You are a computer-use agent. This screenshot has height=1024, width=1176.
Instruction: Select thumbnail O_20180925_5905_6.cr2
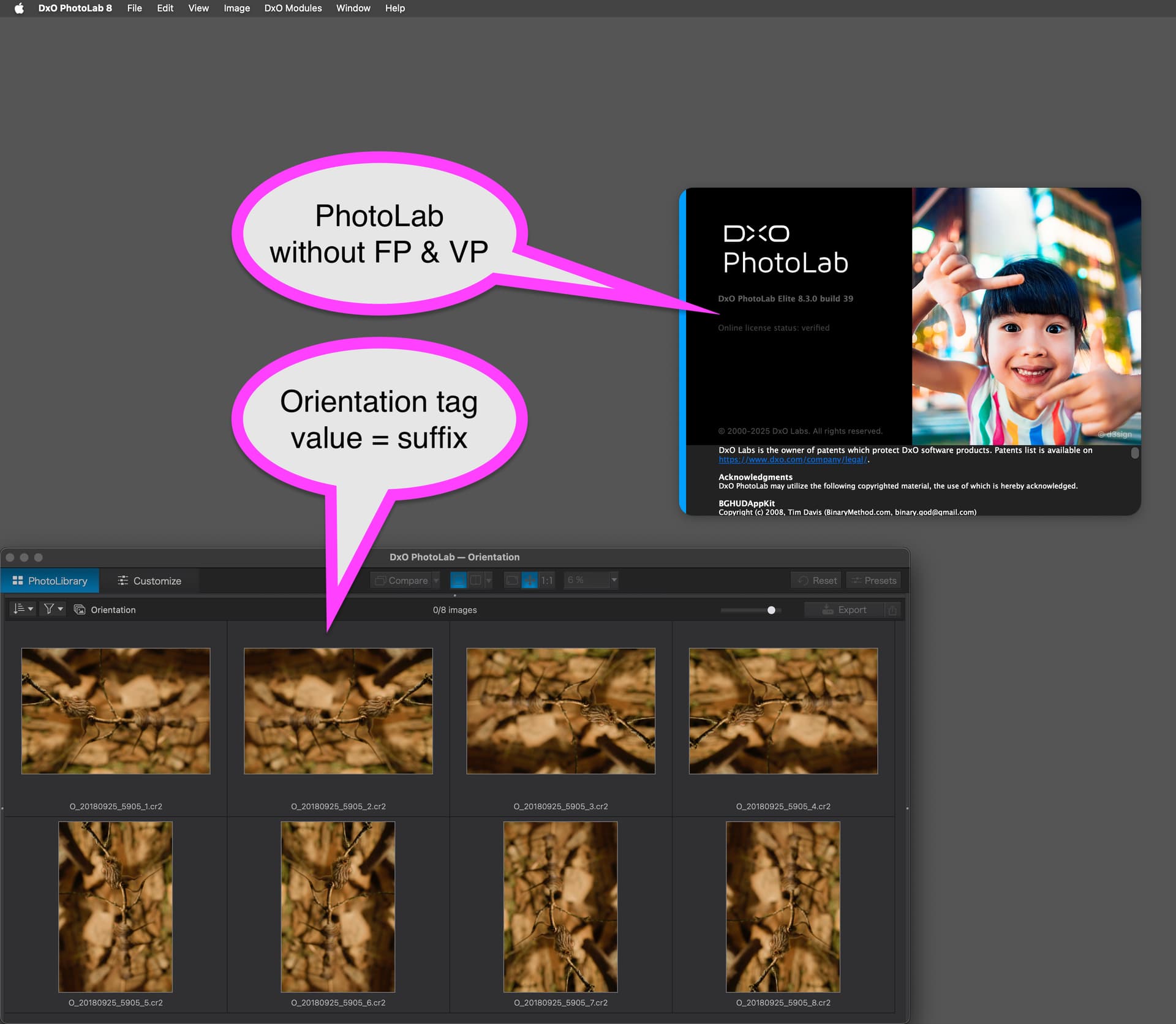click(x=338, y=907)
